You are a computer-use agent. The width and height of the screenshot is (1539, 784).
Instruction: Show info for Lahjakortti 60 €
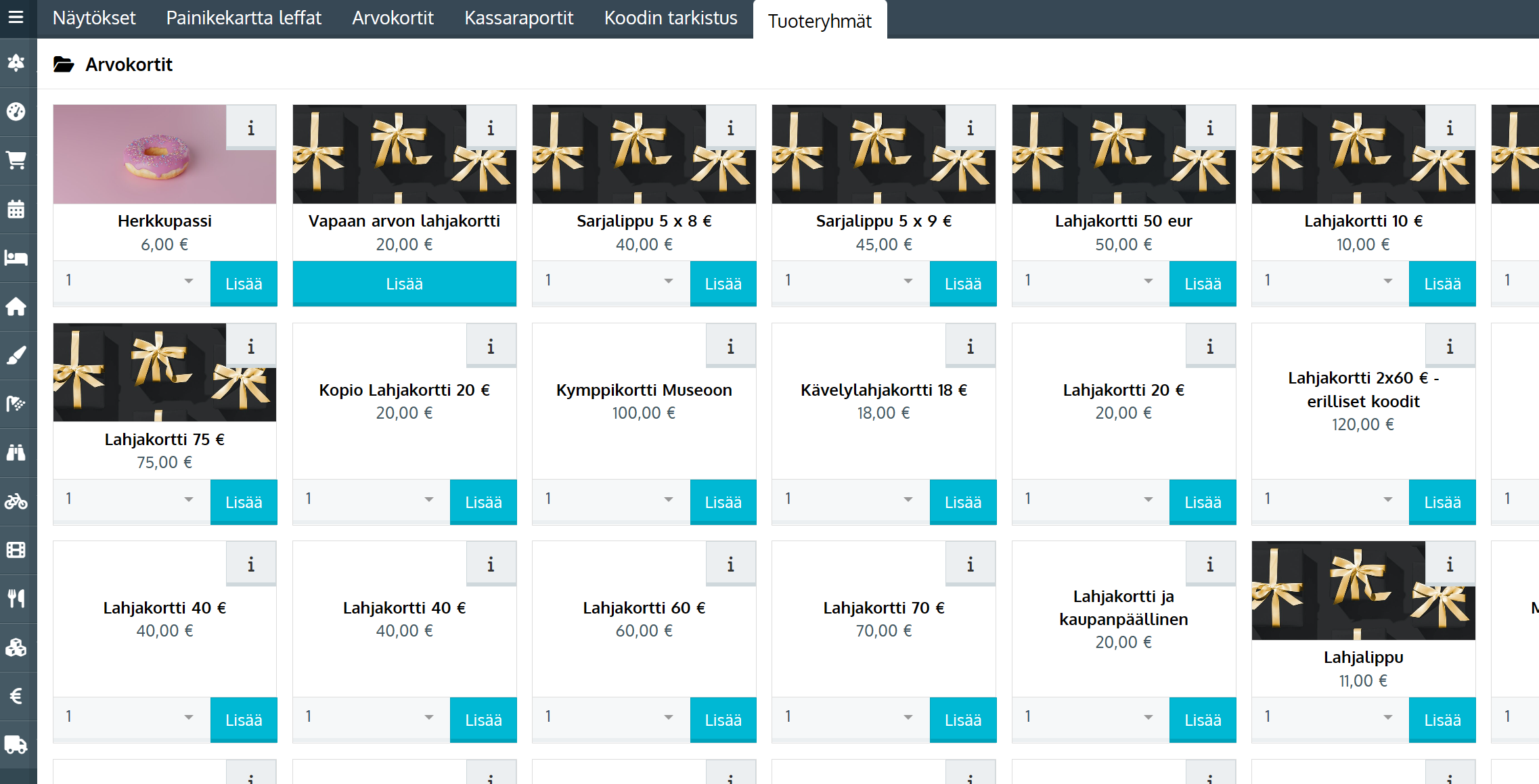click(x=730, y=563)
